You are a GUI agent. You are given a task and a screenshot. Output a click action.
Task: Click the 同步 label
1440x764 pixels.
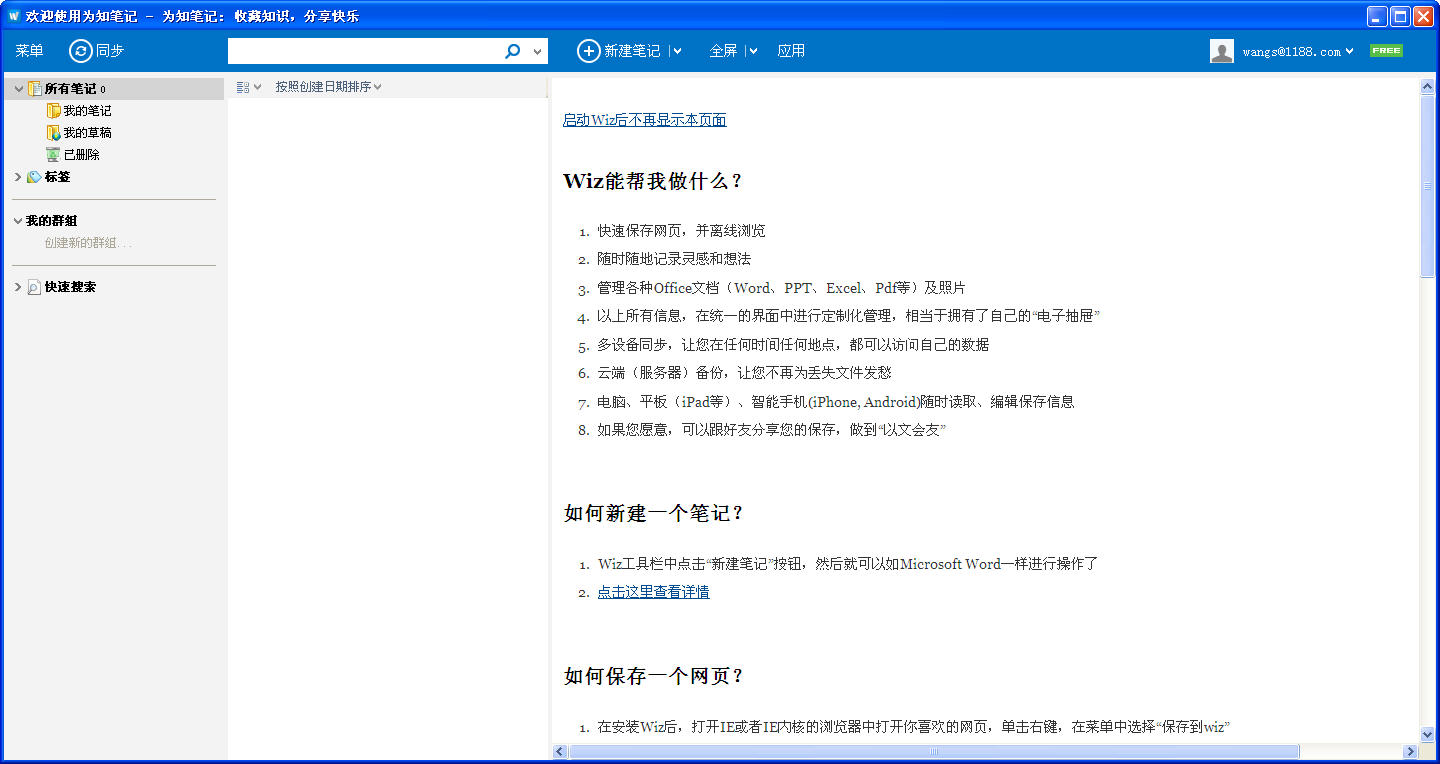coord(110,51)
